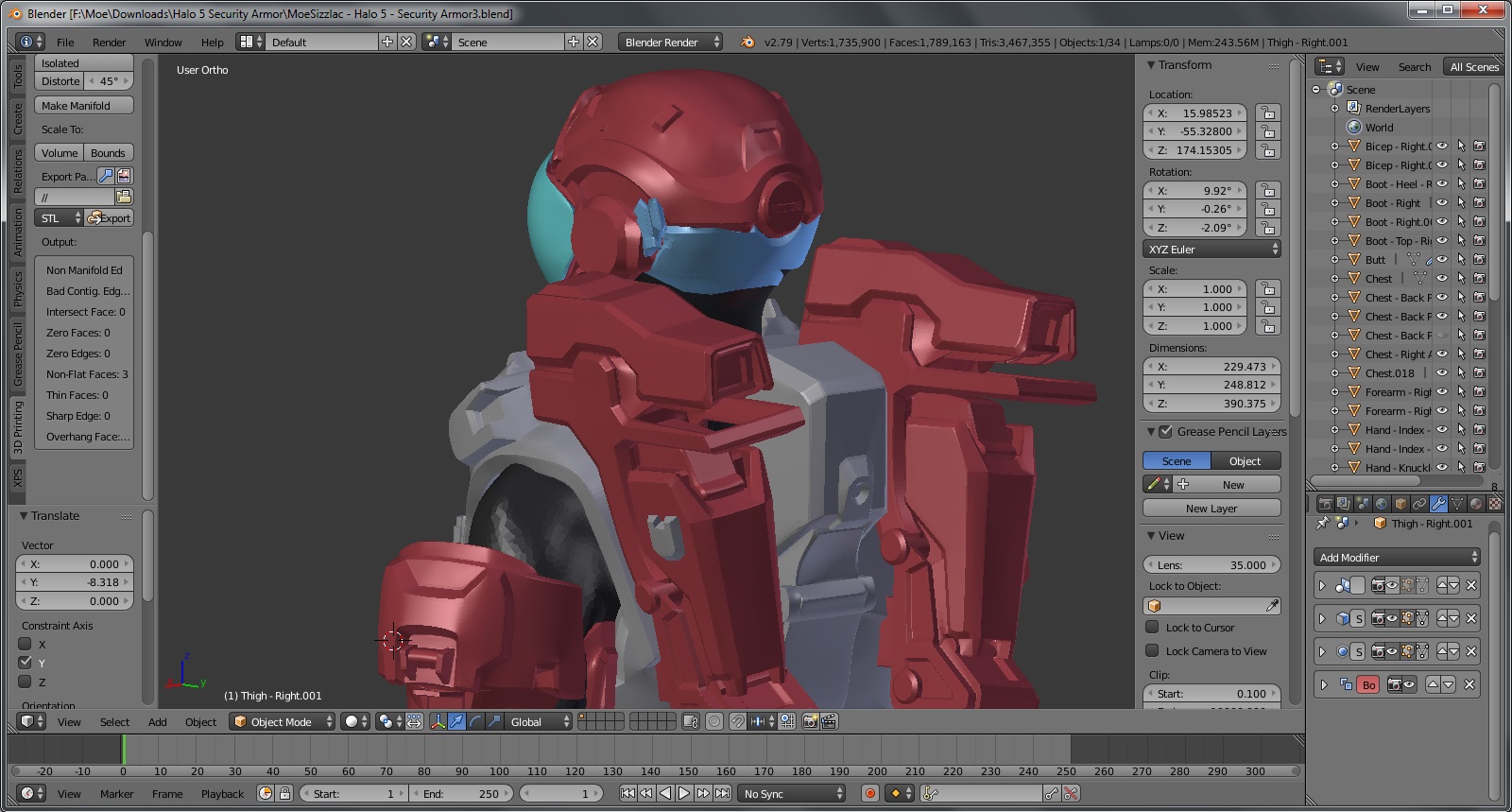
Task: Toggle the 3D manipulator axes icon
Action: (438, 721)
